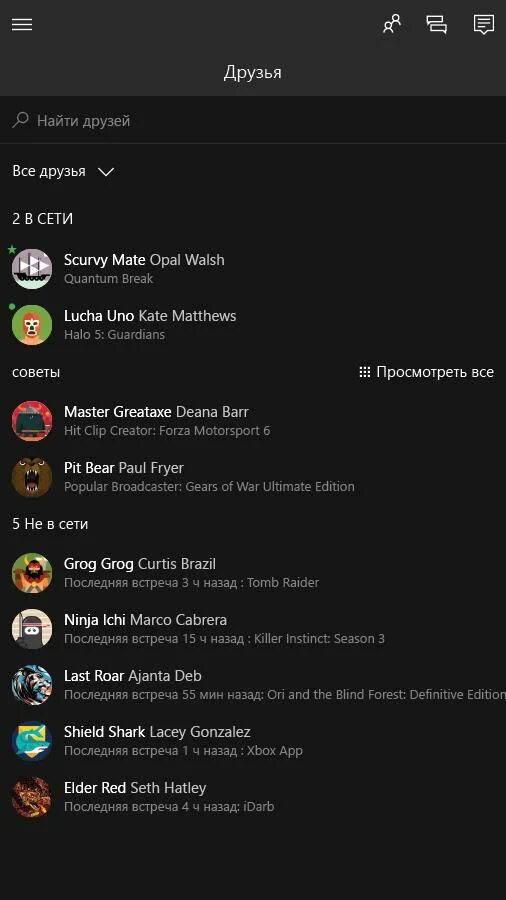506x900 pixels.
Task: Open the friends people icon
Action: pos(392,24)
